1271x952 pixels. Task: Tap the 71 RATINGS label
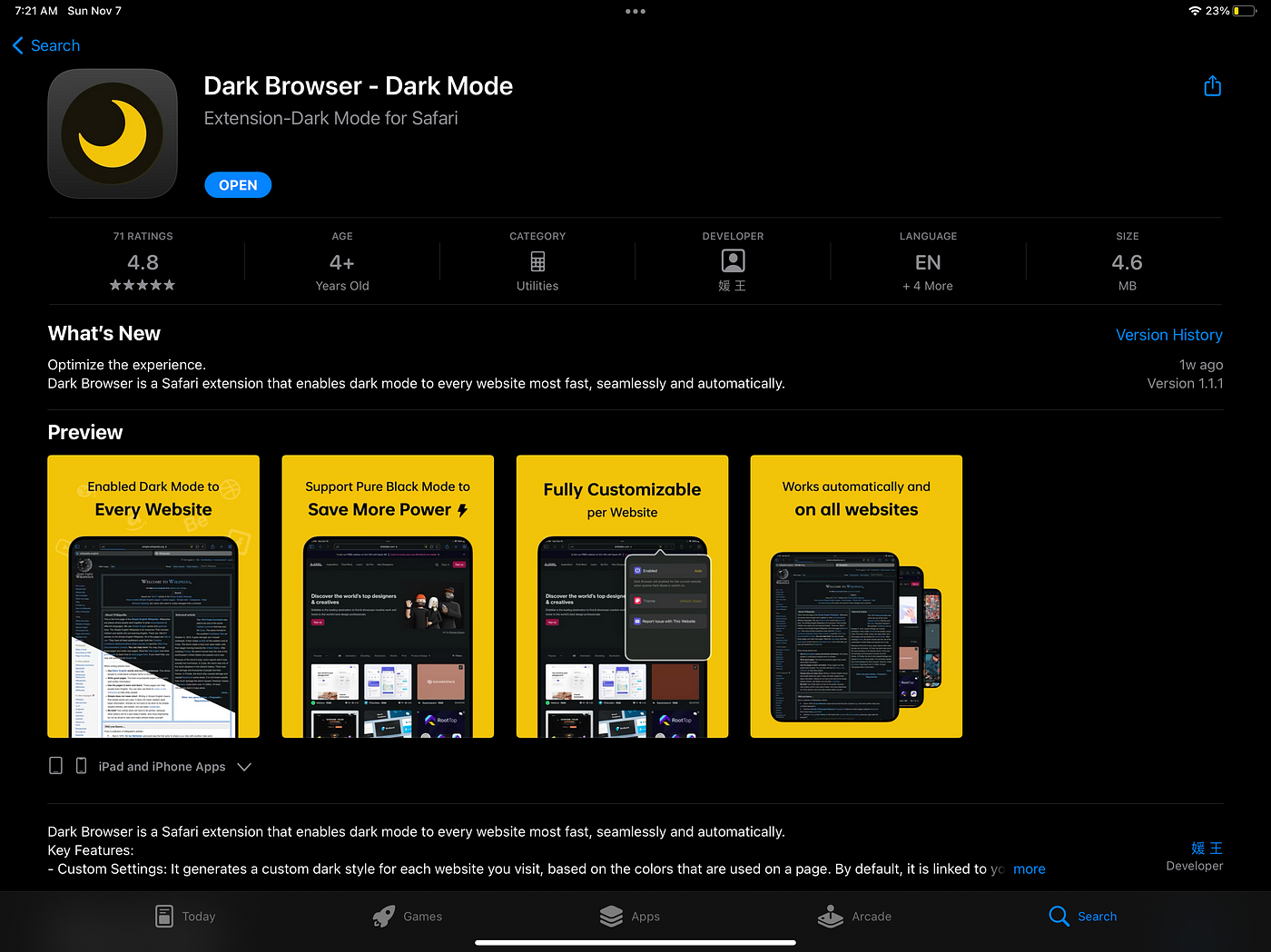pyautogui.click(x=143, y=236)
